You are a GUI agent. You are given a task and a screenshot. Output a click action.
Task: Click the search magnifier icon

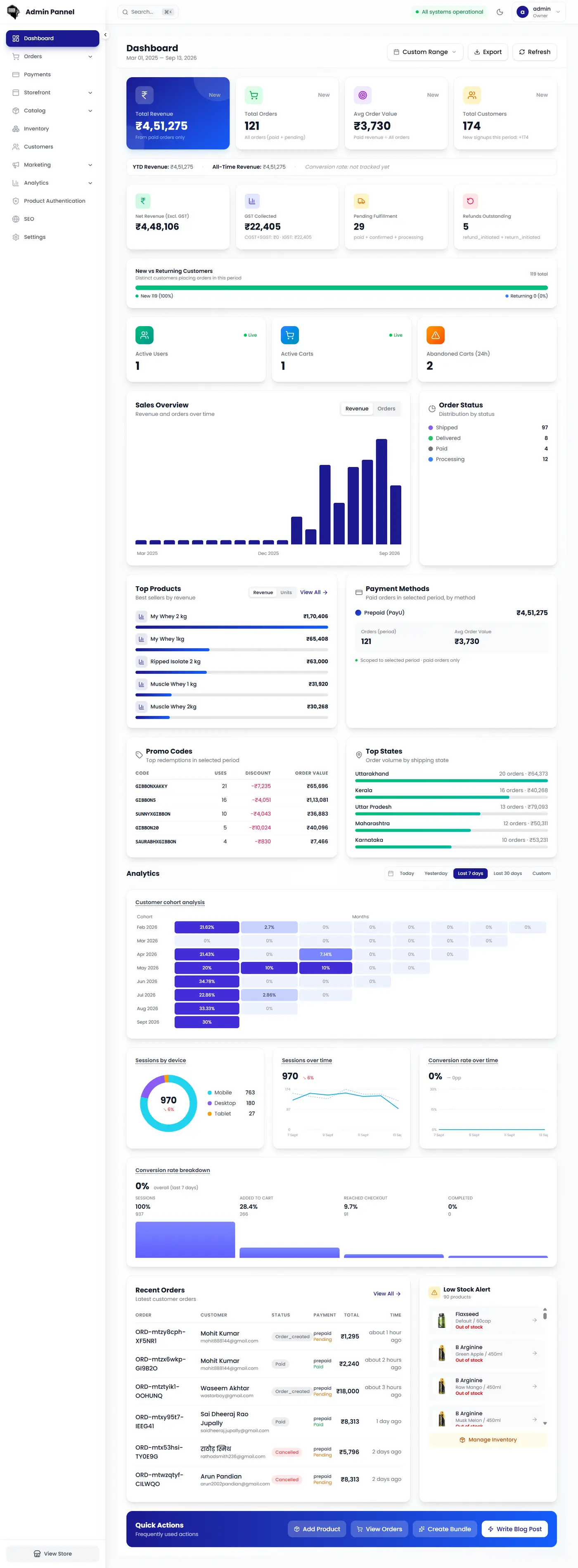126,12
